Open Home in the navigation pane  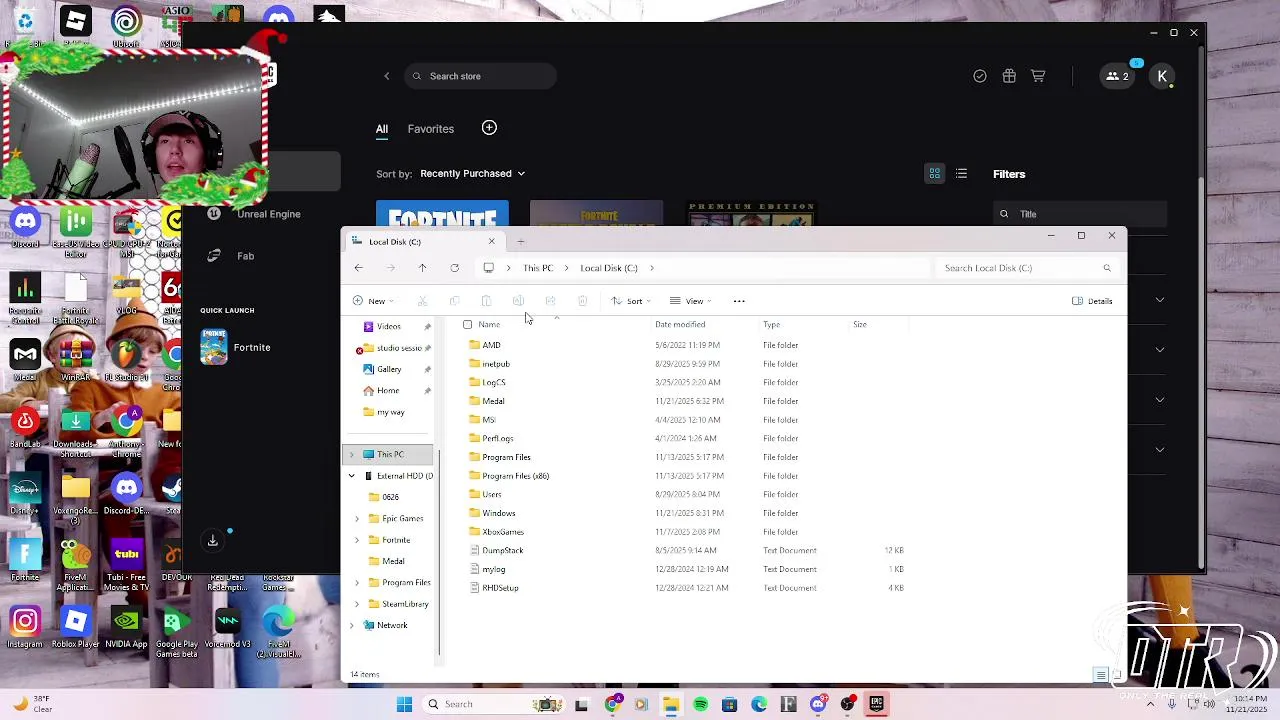coord(388,391)
